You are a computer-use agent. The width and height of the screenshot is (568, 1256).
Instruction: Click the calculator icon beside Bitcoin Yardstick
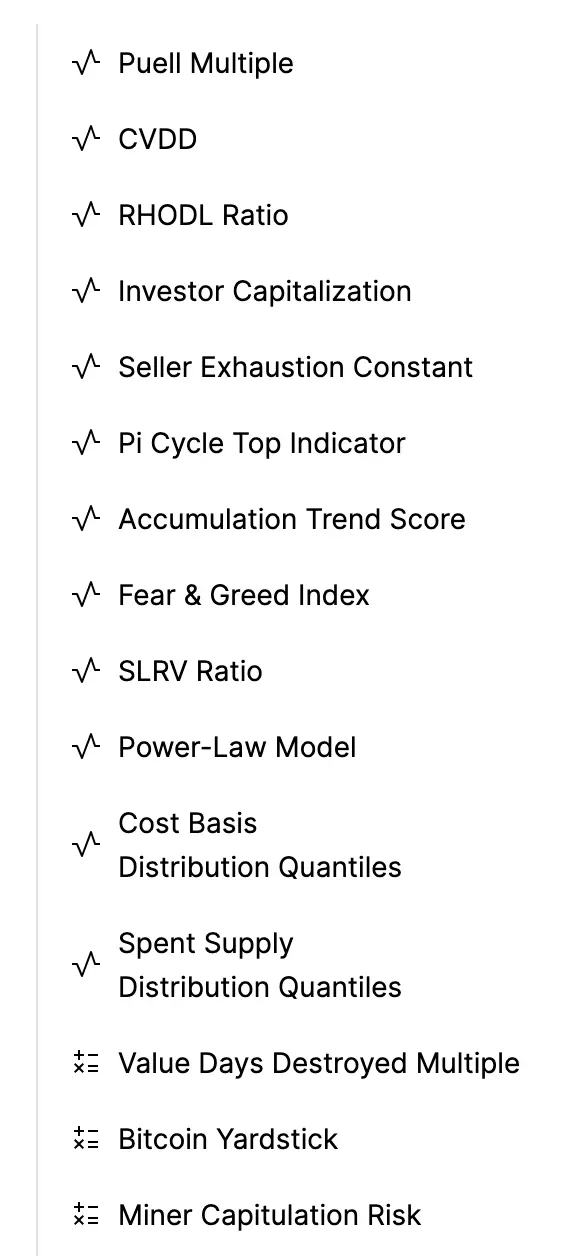point(87,1139)
